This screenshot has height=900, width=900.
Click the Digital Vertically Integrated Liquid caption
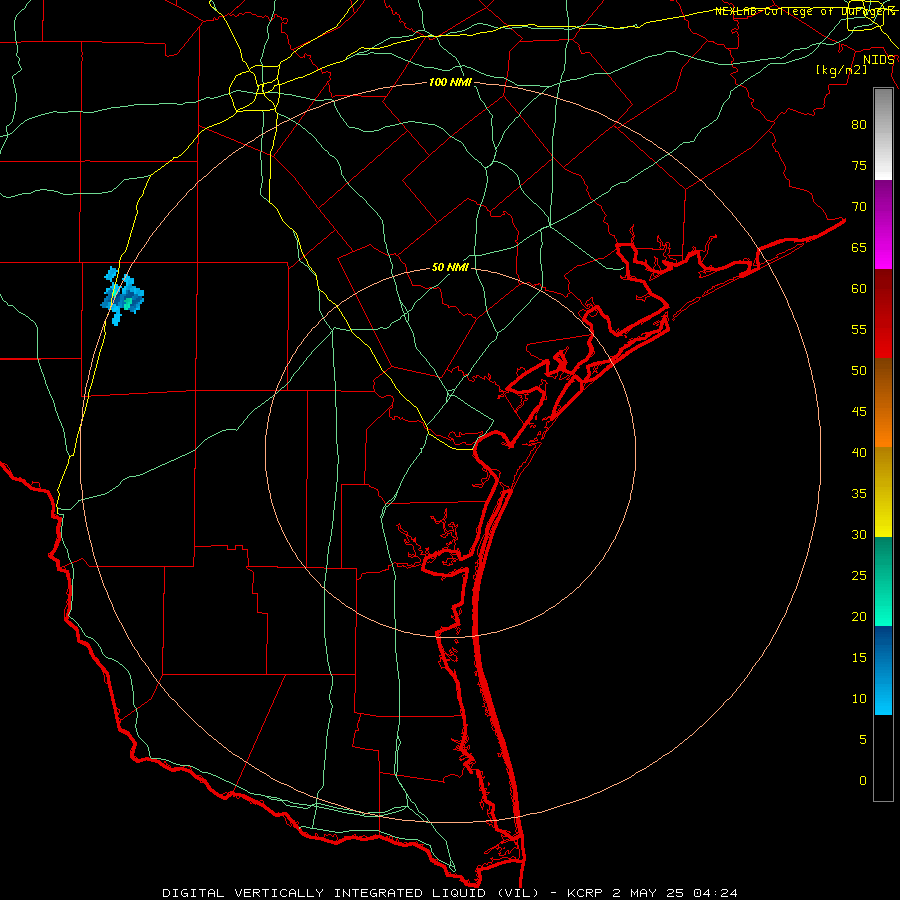pyautogui.click(x=351, y=893)
